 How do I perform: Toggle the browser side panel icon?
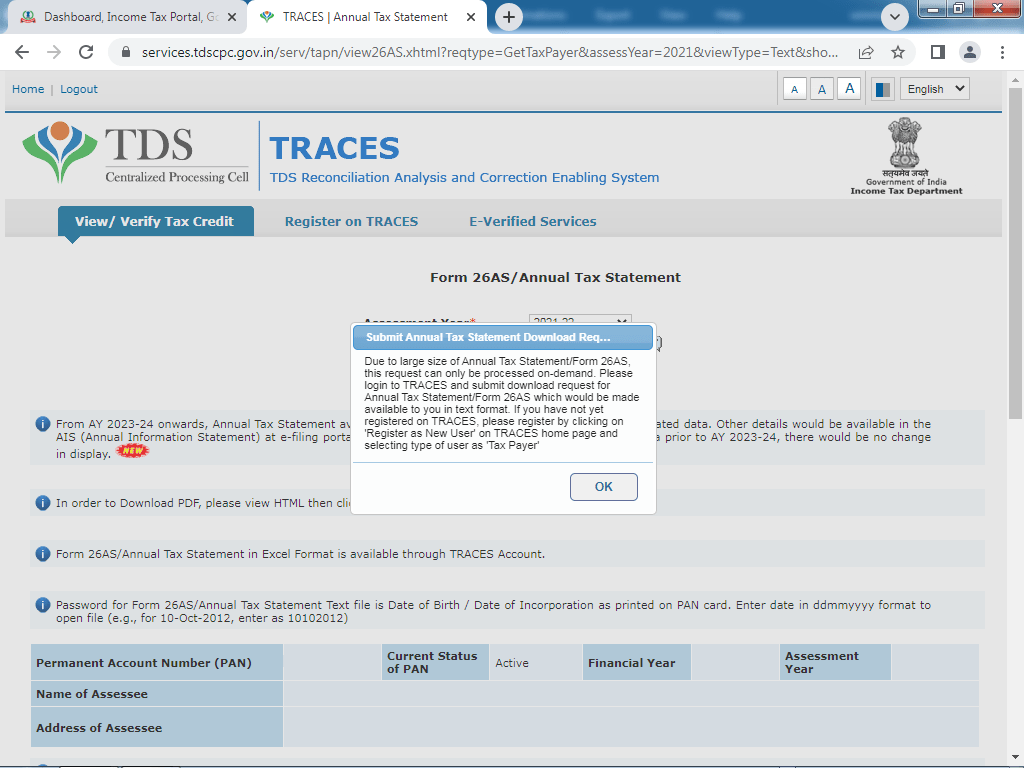[x=938, y=52]
